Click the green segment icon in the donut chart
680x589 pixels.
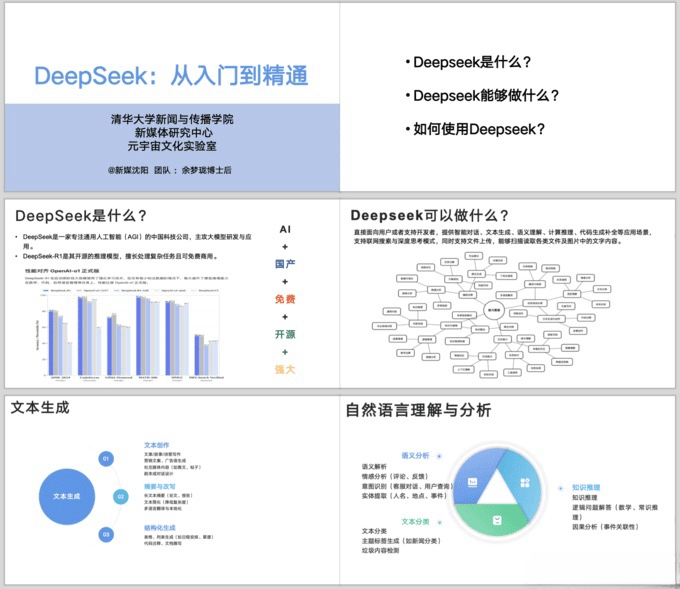point(497,520)
